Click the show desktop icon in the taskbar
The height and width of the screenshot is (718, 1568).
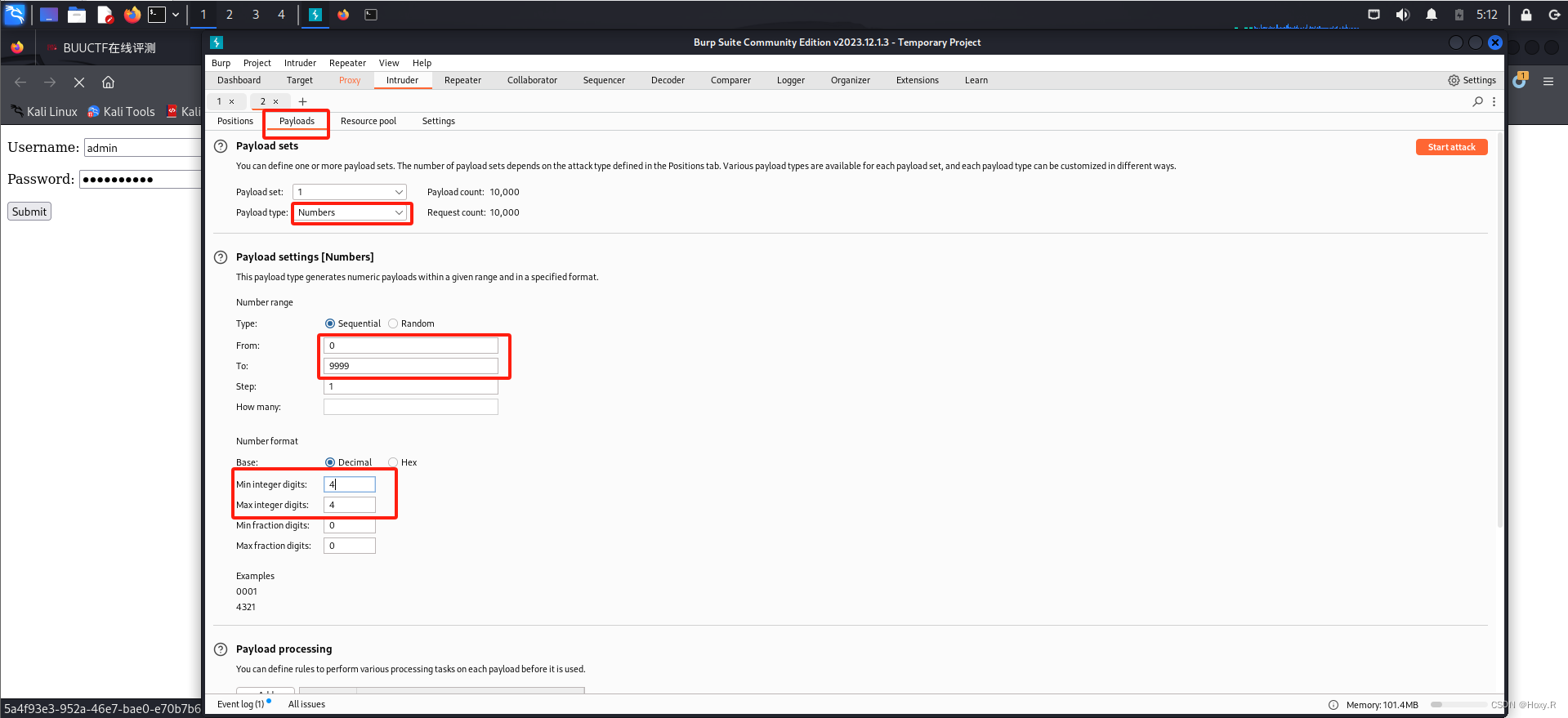click(49, 15)
